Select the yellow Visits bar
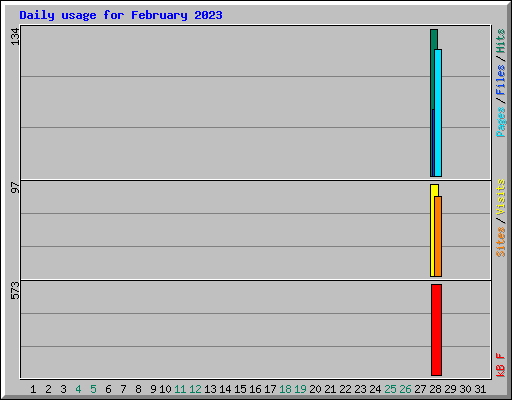The image size is (512, 400). pos(433,230)
